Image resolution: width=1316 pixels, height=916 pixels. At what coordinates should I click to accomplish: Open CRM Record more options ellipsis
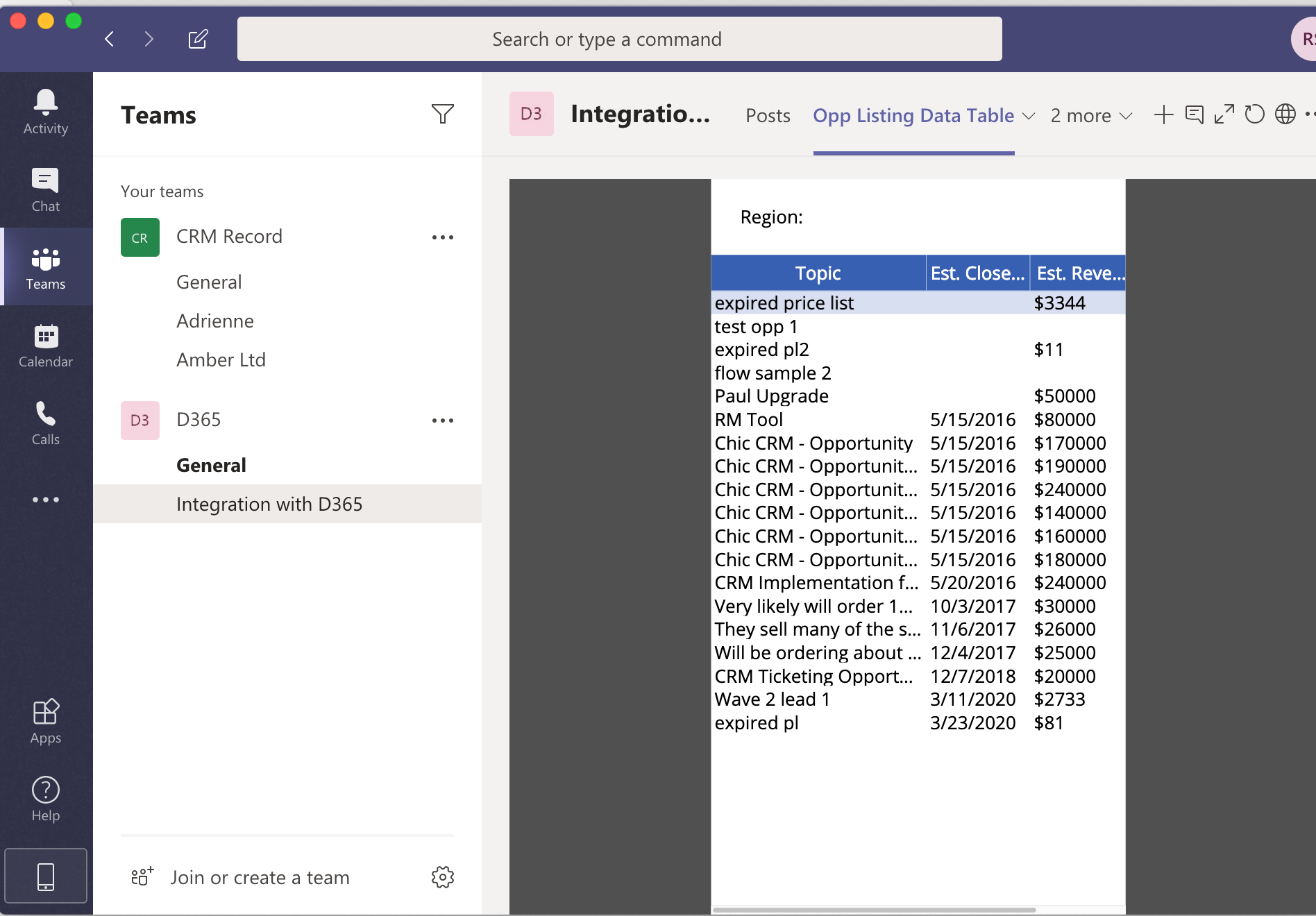click(x=442, y=237)
